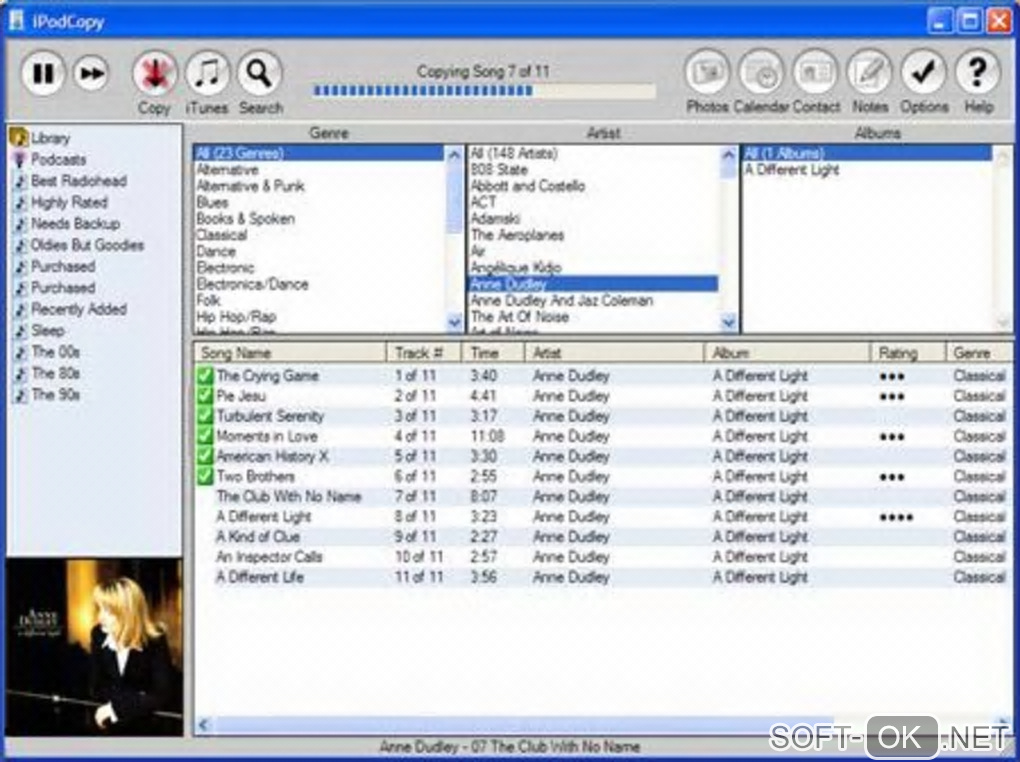Open the Photos toolbar icon

tap(707, 72)
